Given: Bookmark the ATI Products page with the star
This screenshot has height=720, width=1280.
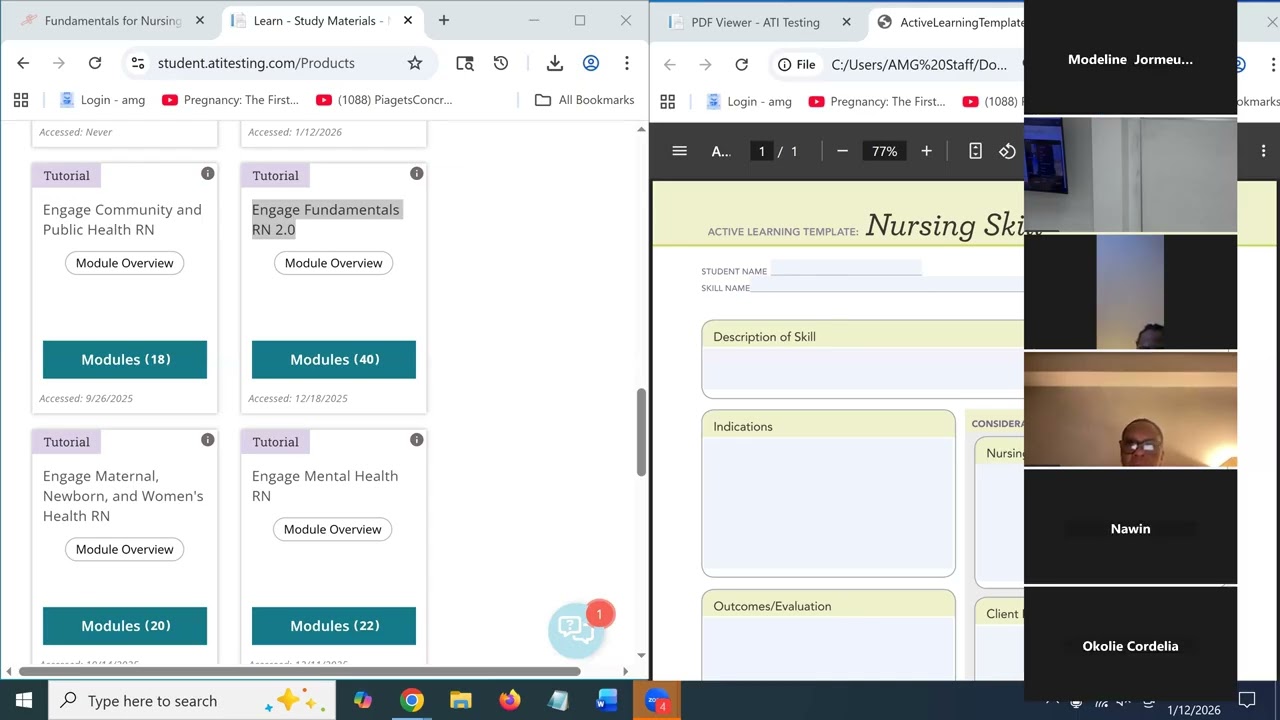Looking at the screenshot, I should click(415, 63).
